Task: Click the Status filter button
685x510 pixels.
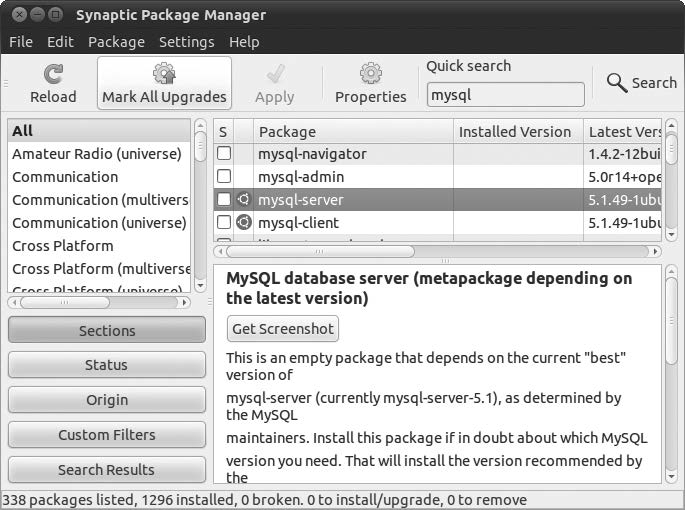Action: point(107,365)
